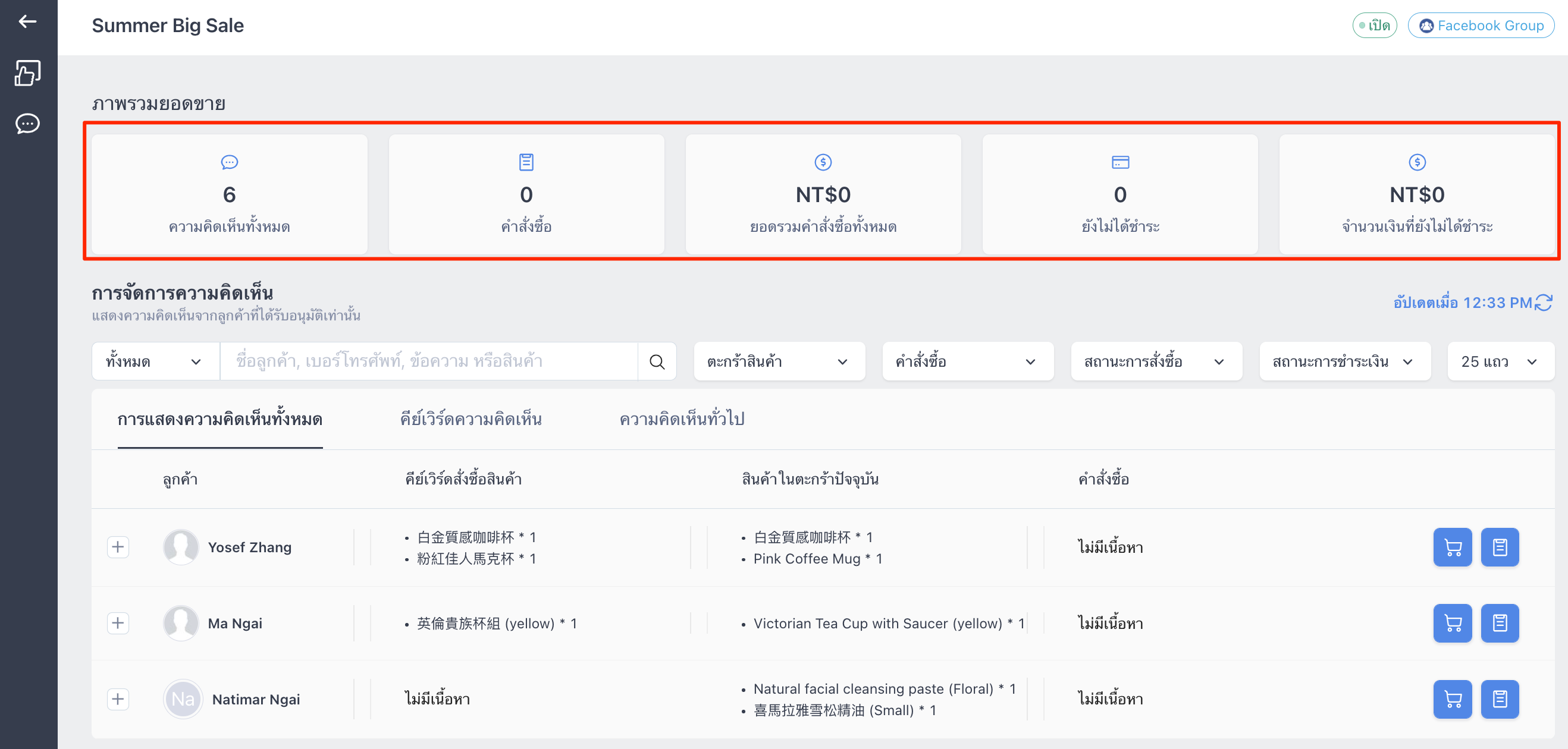Image resolution: width=1568 pixels, height=749 pixels.
Task: Click Yosef Zhang's avatar
Action: (181, 547)
